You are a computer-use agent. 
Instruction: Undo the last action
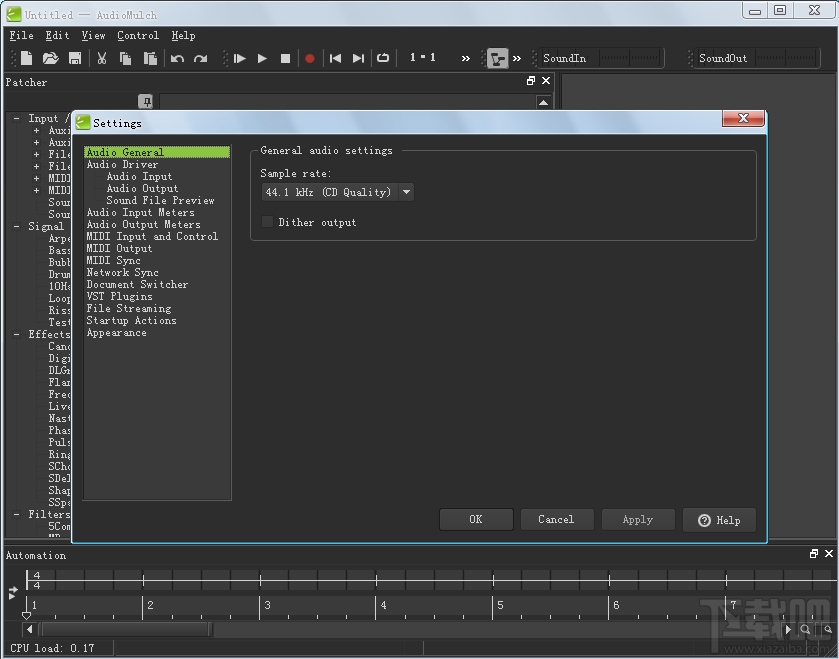click(177, 58)
